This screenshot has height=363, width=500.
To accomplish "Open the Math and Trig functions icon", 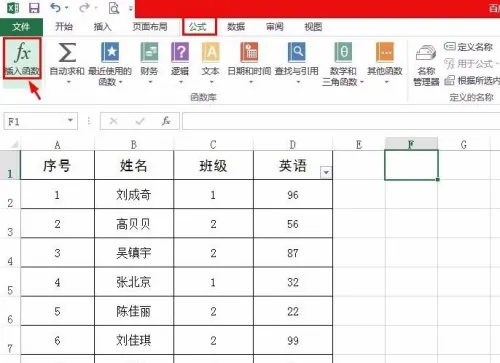I will pyautogui.click(x=343, y=53).
